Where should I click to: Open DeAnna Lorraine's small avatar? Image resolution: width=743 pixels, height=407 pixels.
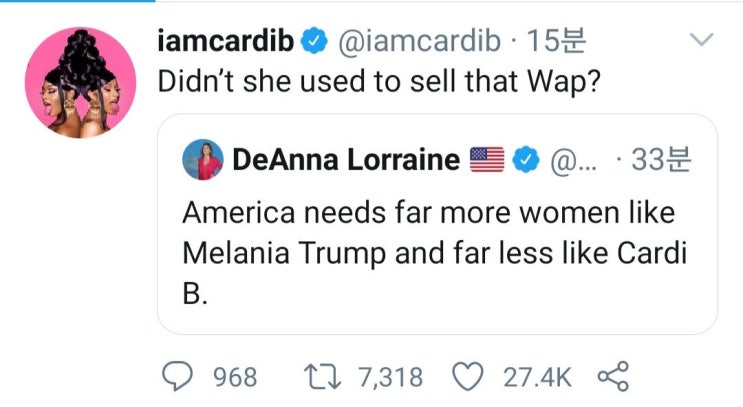[x=203, y=160]
